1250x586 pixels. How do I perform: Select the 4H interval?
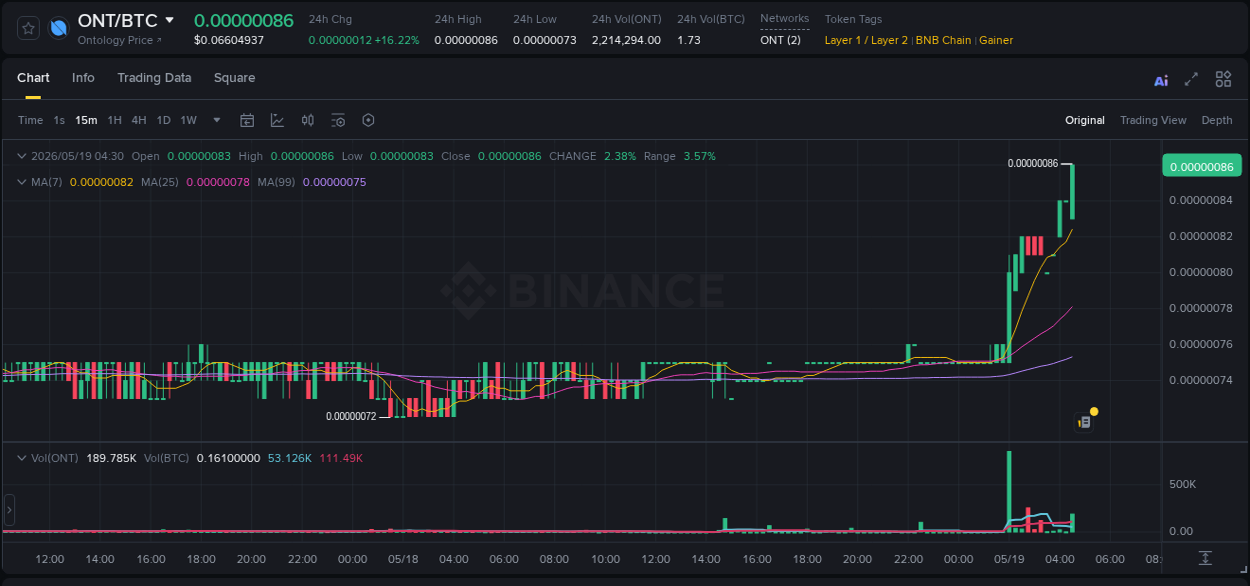(139, 120)
